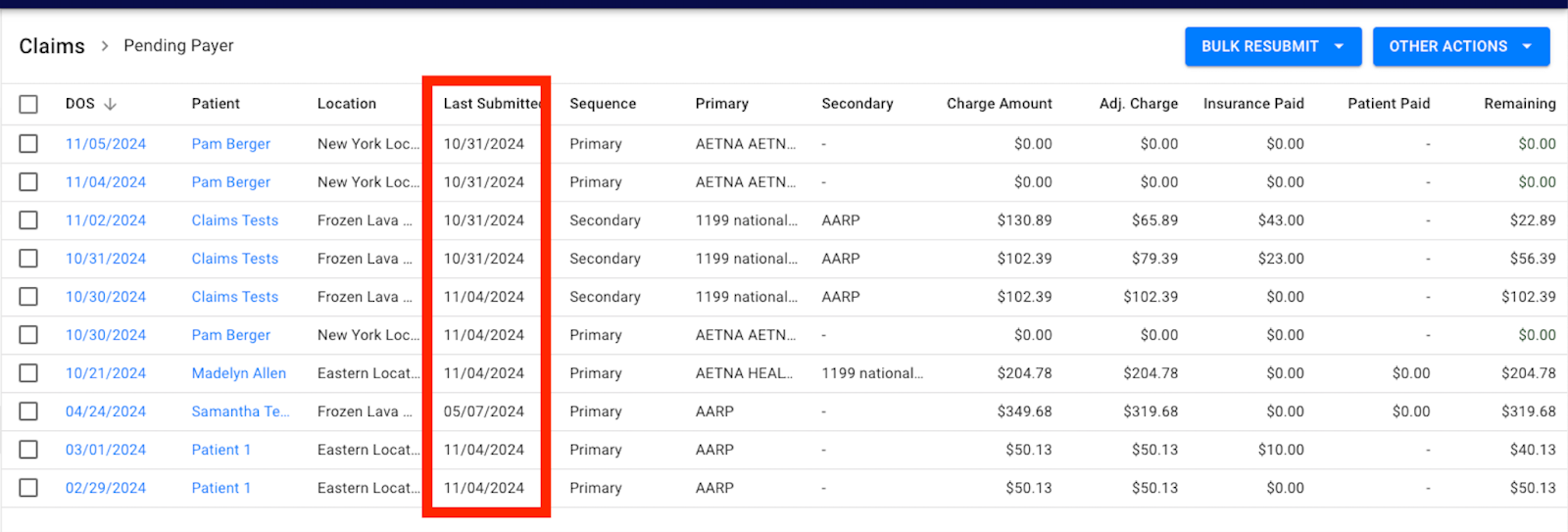Click the Sequence column header
This screenshot has width=1568, height=532.
click(603, 104)
